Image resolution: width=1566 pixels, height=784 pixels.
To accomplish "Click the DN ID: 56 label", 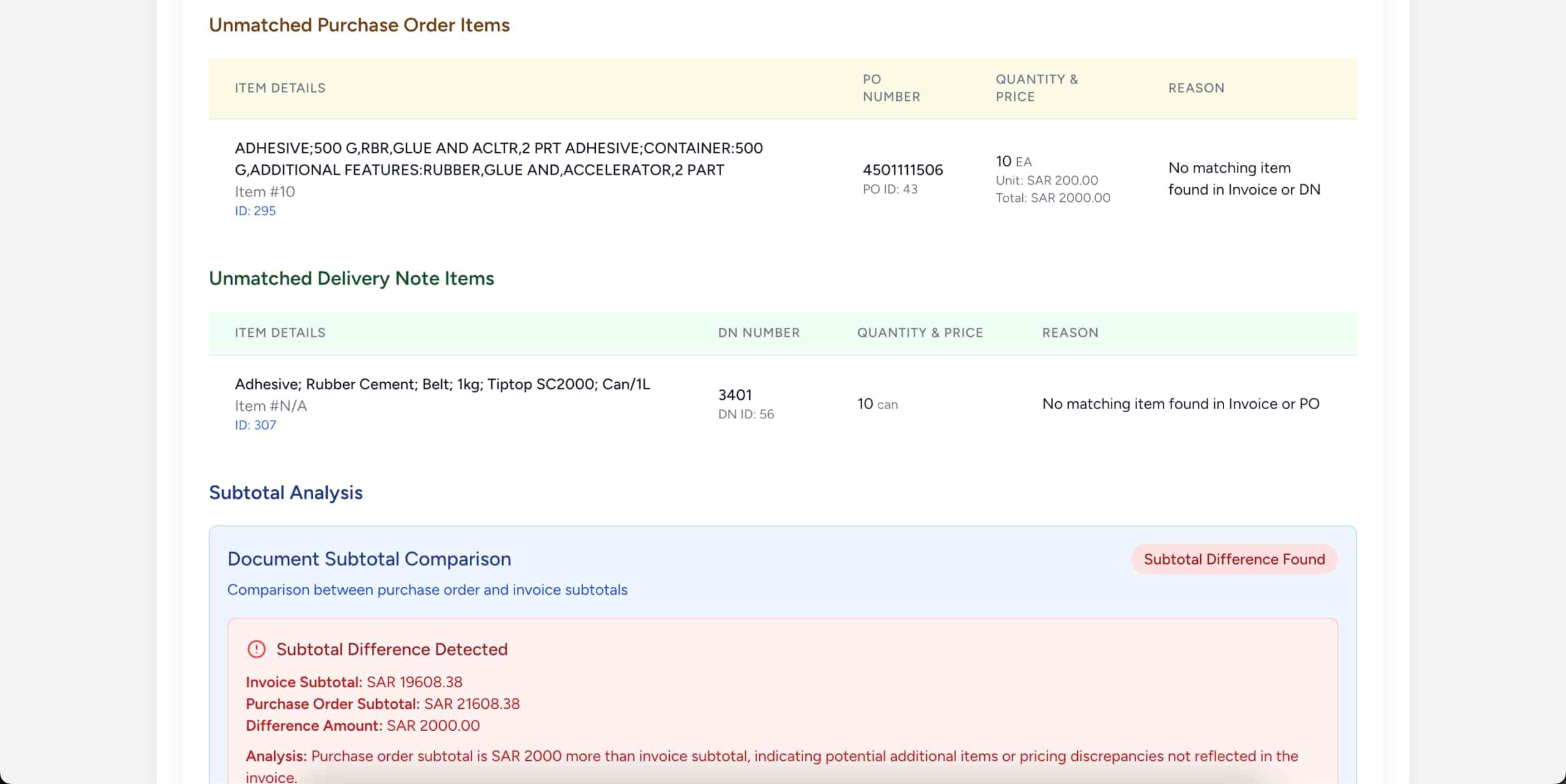I will point(746,414).
